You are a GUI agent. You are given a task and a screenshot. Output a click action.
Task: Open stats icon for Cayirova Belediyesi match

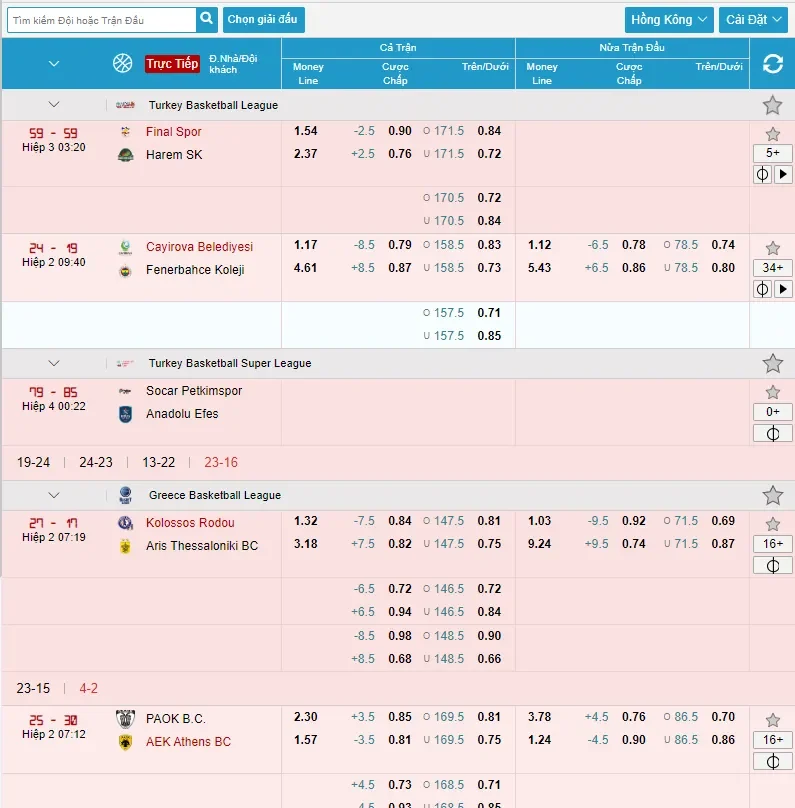pos(762,289)
